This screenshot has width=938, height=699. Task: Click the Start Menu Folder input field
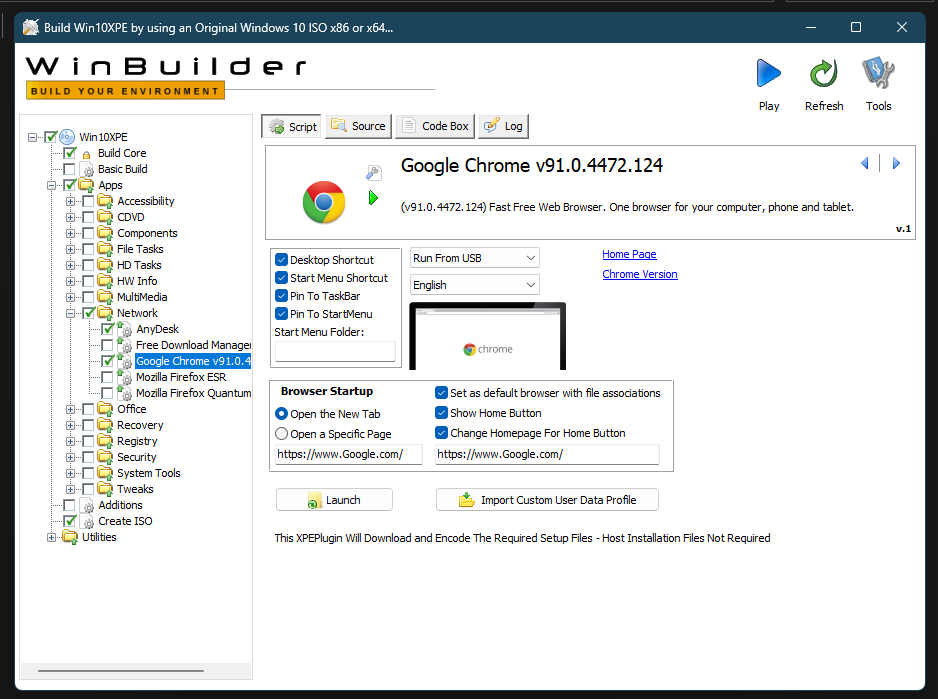coord(335,351)
